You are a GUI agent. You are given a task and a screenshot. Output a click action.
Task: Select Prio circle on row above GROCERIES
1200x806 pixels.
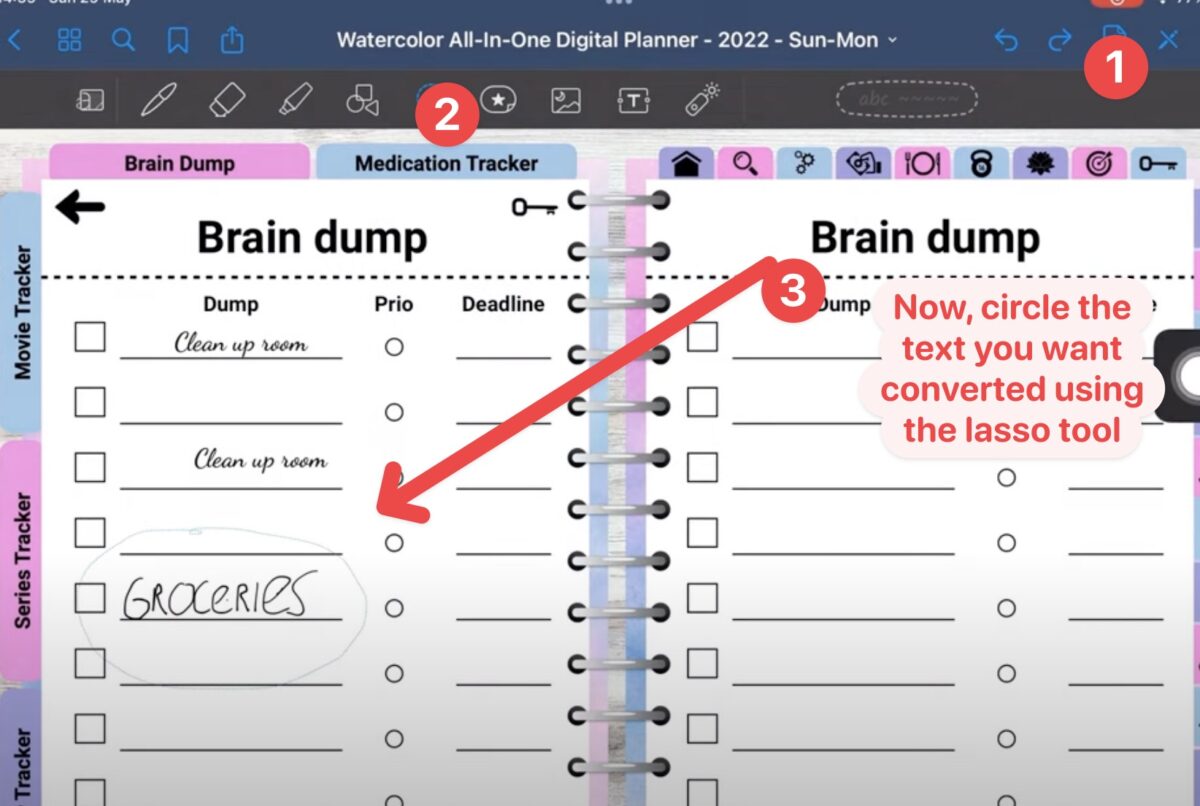click(394, 542)
